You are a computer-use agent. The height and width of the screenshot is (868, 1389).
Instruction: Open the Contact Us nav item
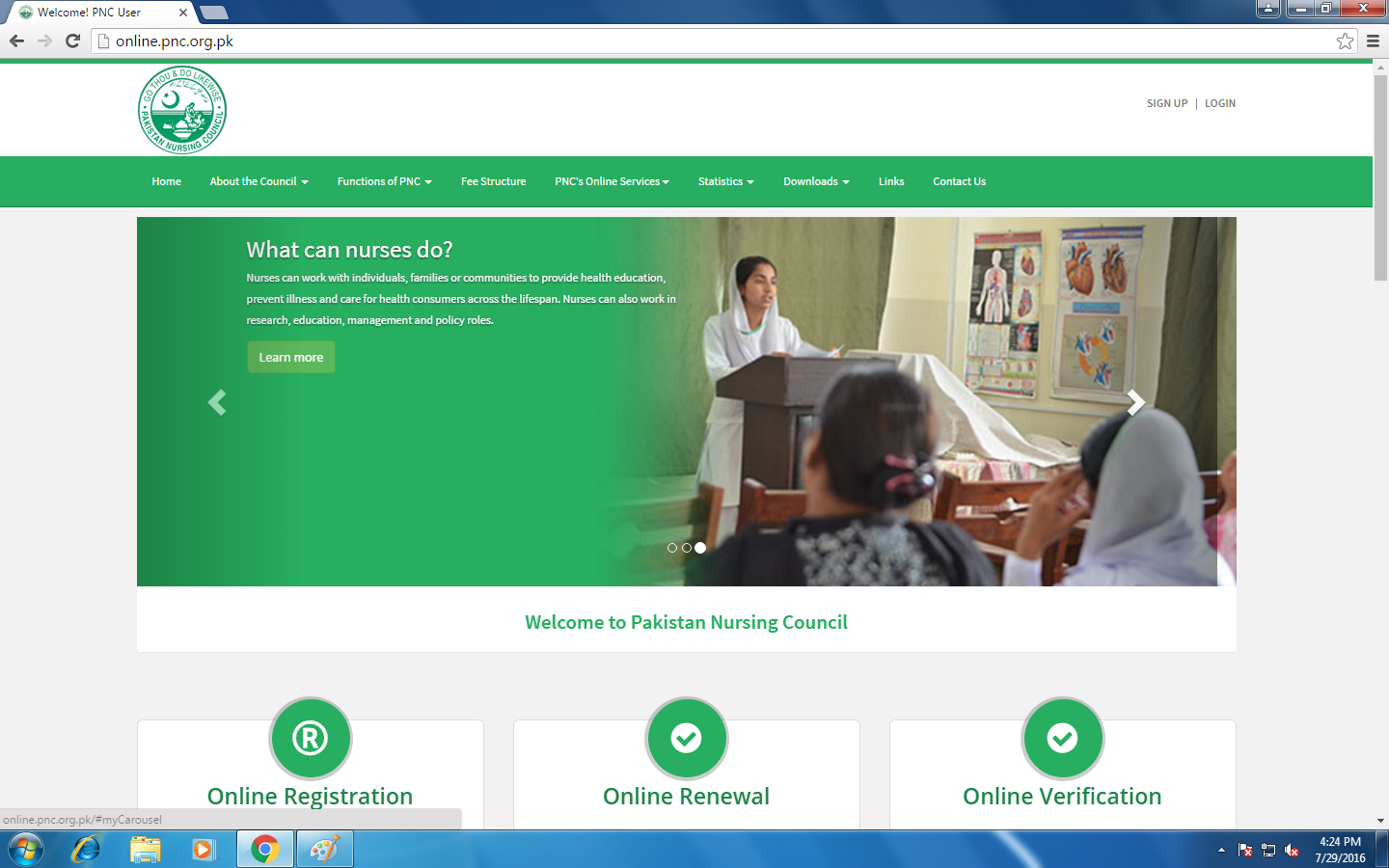959,181
